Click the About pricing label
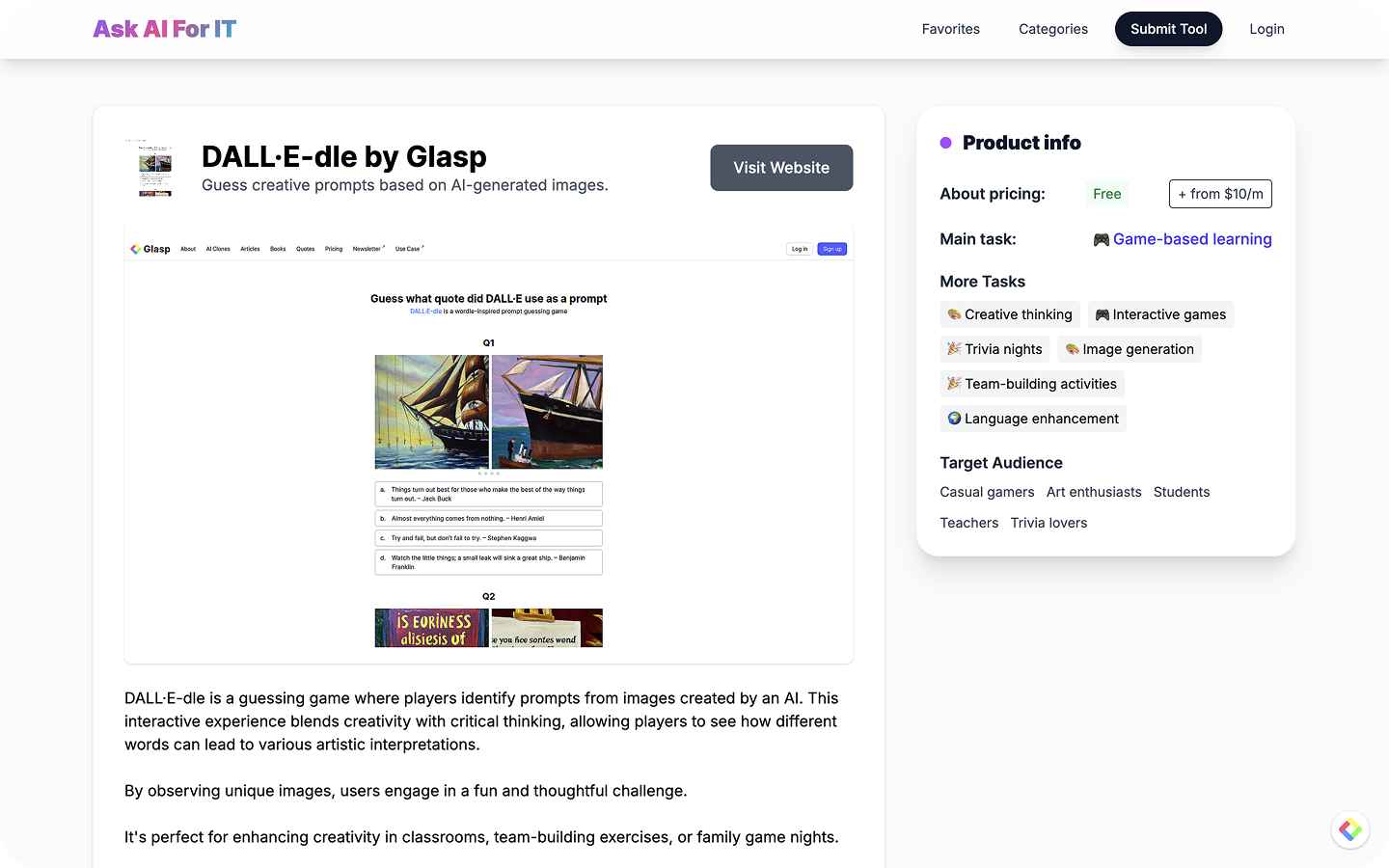Image resolution: width=1389 pixels, height=868 pixels. pos(993,194)
